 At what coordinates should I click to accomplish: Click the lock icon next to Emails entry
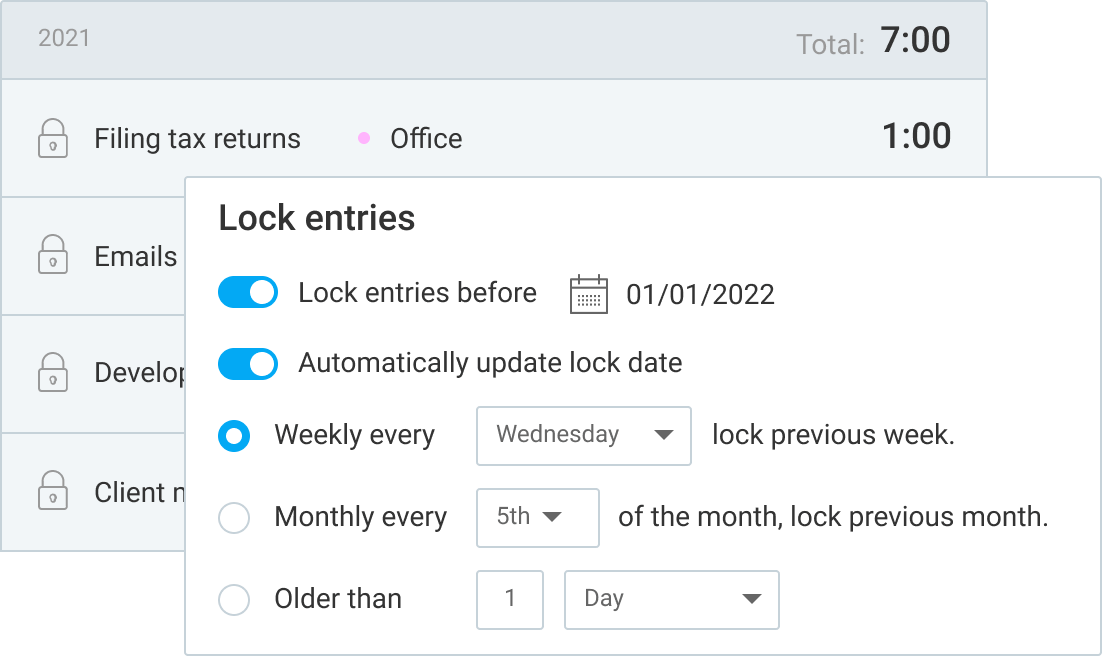[x=53, y=256]
